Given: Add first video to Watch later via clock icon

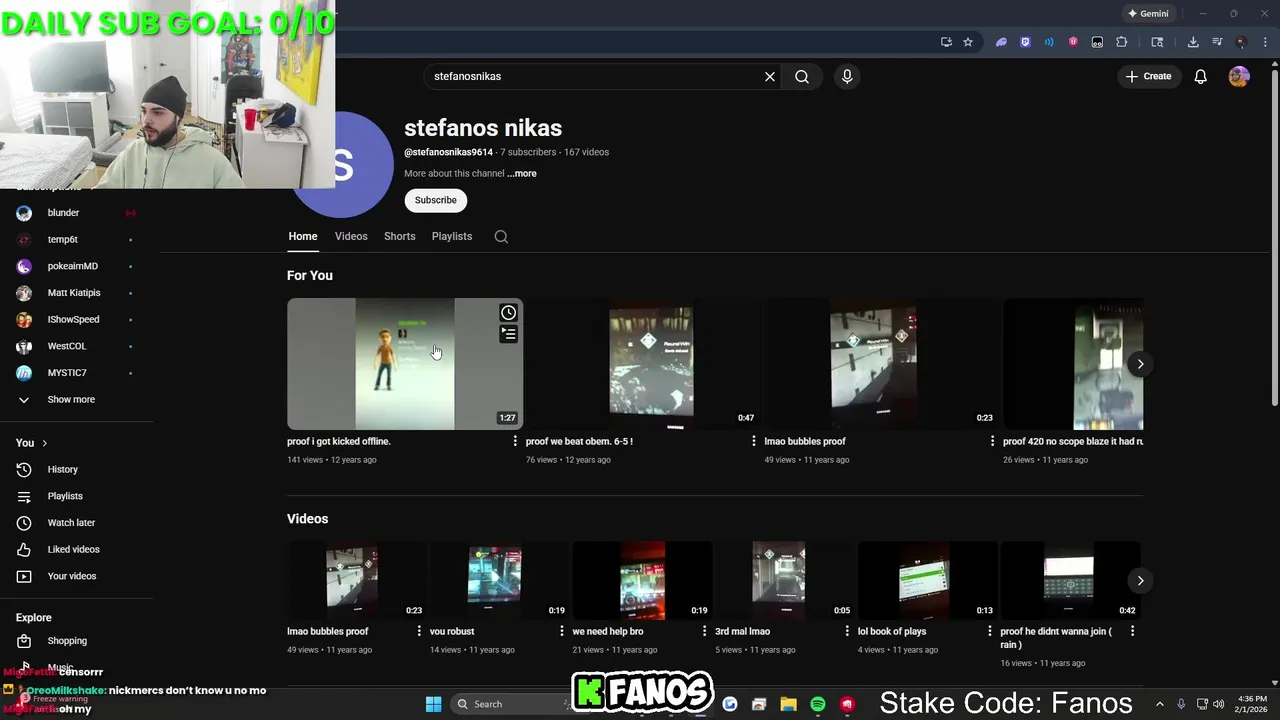Looking at the screenshot, I should (508, 313).
